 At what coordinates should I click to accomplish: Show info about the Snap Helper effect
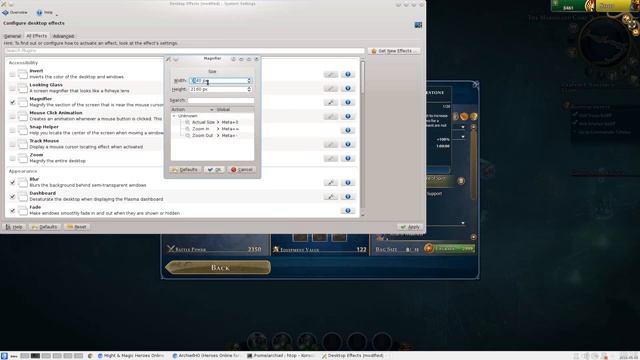click(x=348, y=130)
